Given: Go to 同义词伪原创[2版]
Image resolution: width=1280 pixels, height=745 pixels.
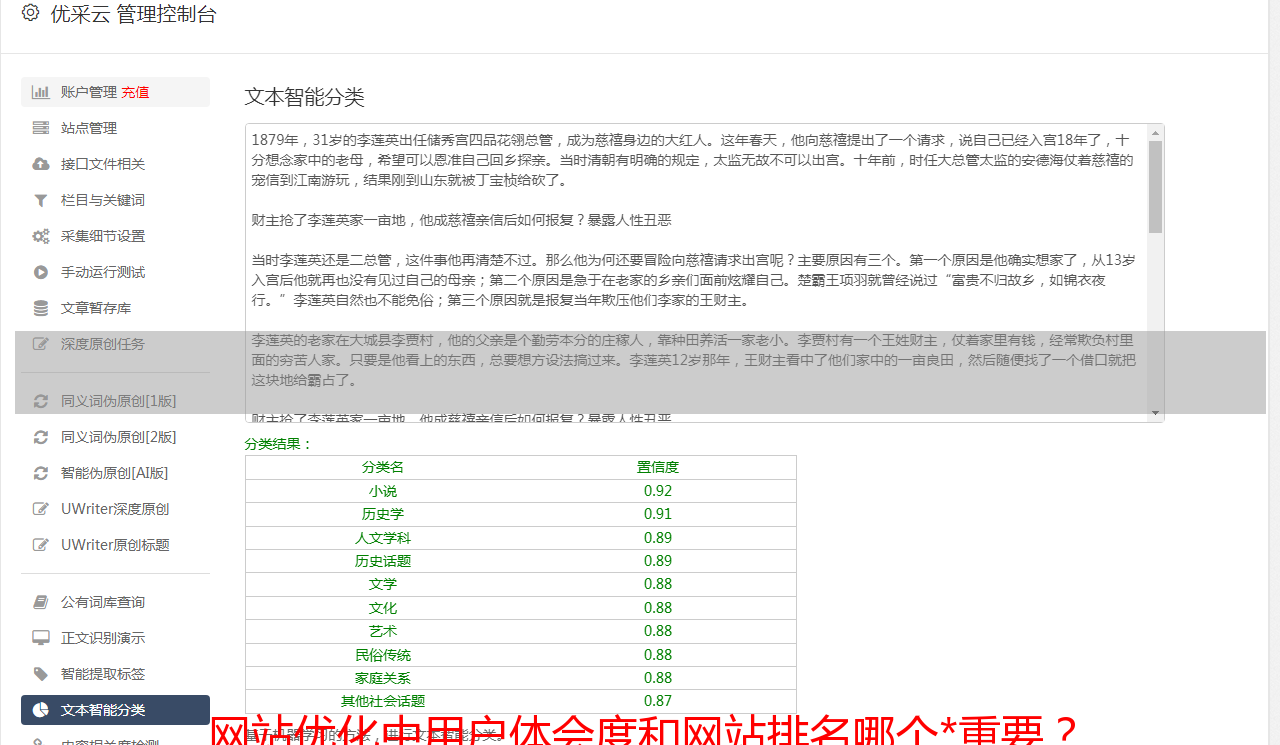Looking at the screenshot, I should (115, 437).
